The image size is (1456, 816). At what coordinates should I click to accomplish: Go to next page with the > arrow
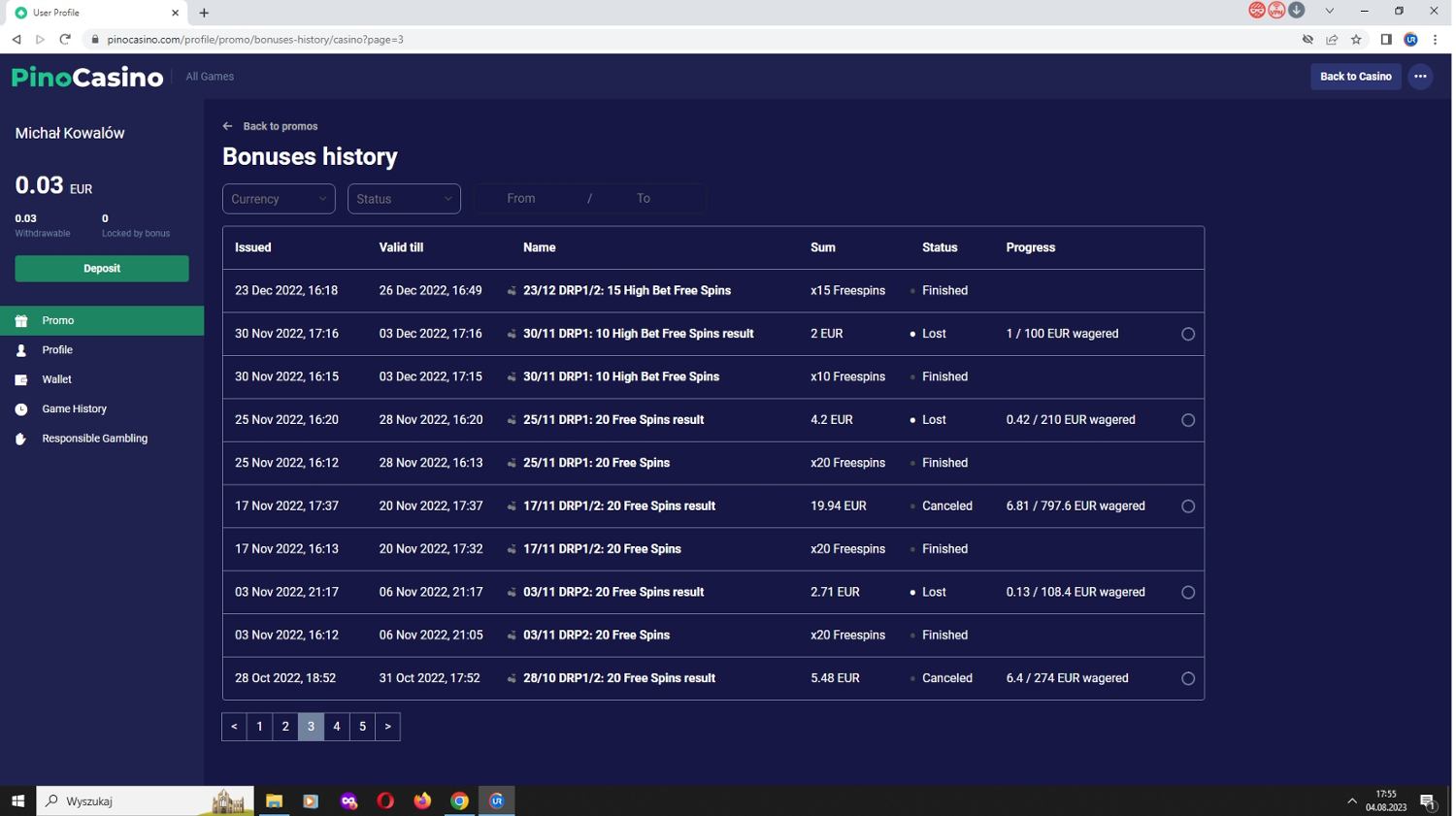coord(388,727)
